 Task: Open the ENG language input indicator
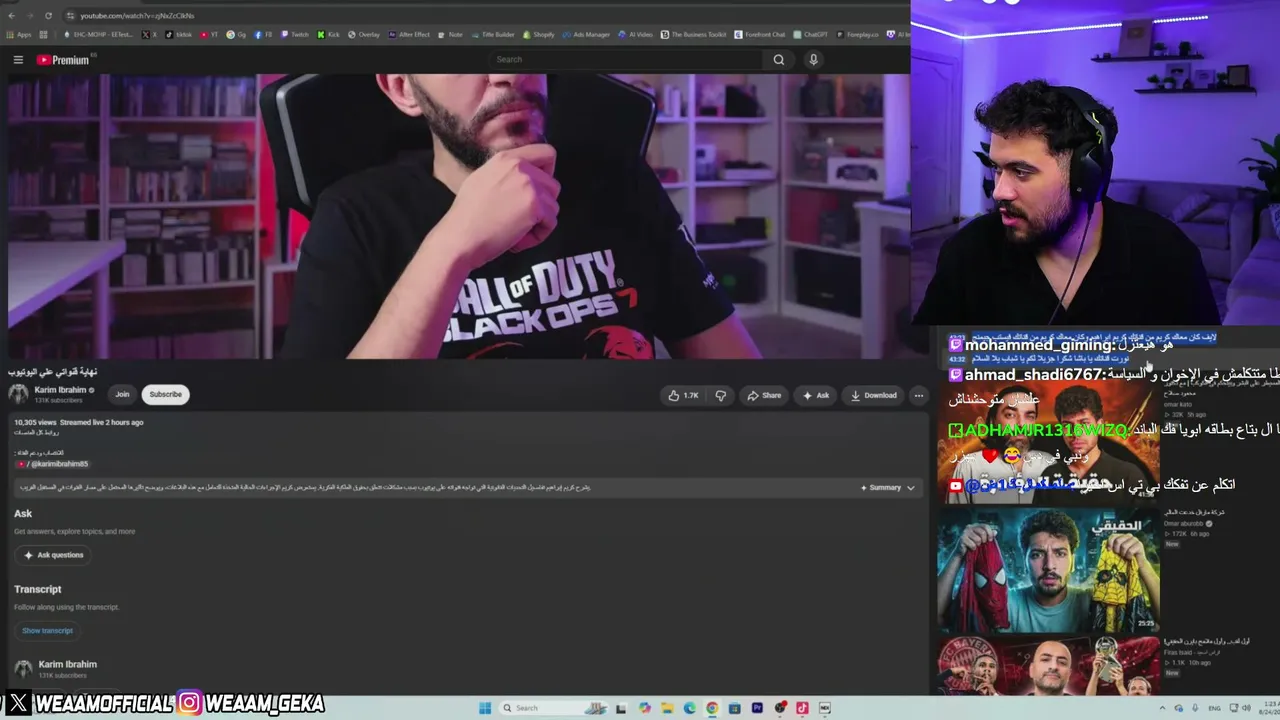(1214, 708)
